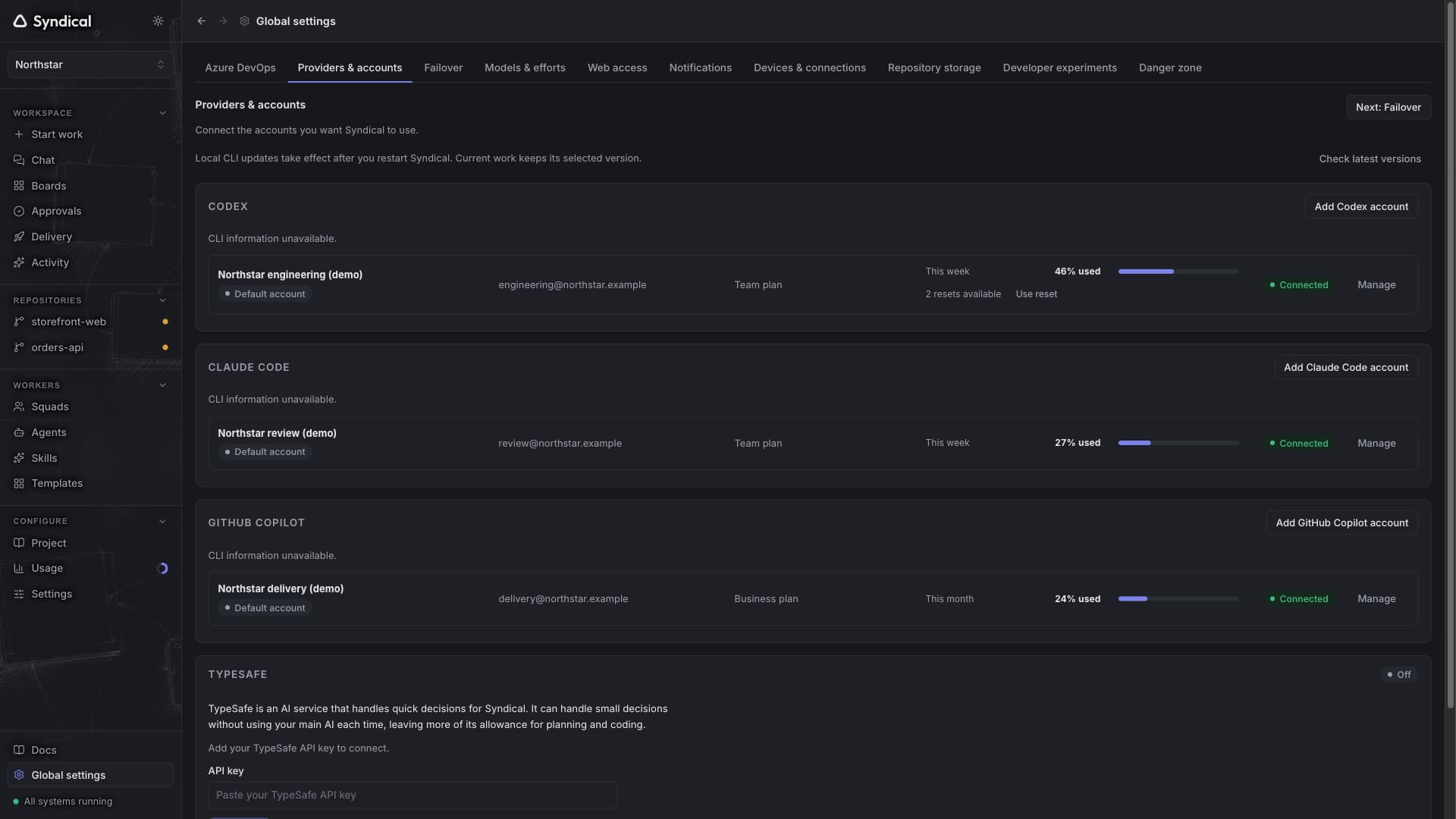The width and height of the screenshot is (1456, 819).
Task: Click the 24% used Copilot progress bar
Action: click(1178, 599)
